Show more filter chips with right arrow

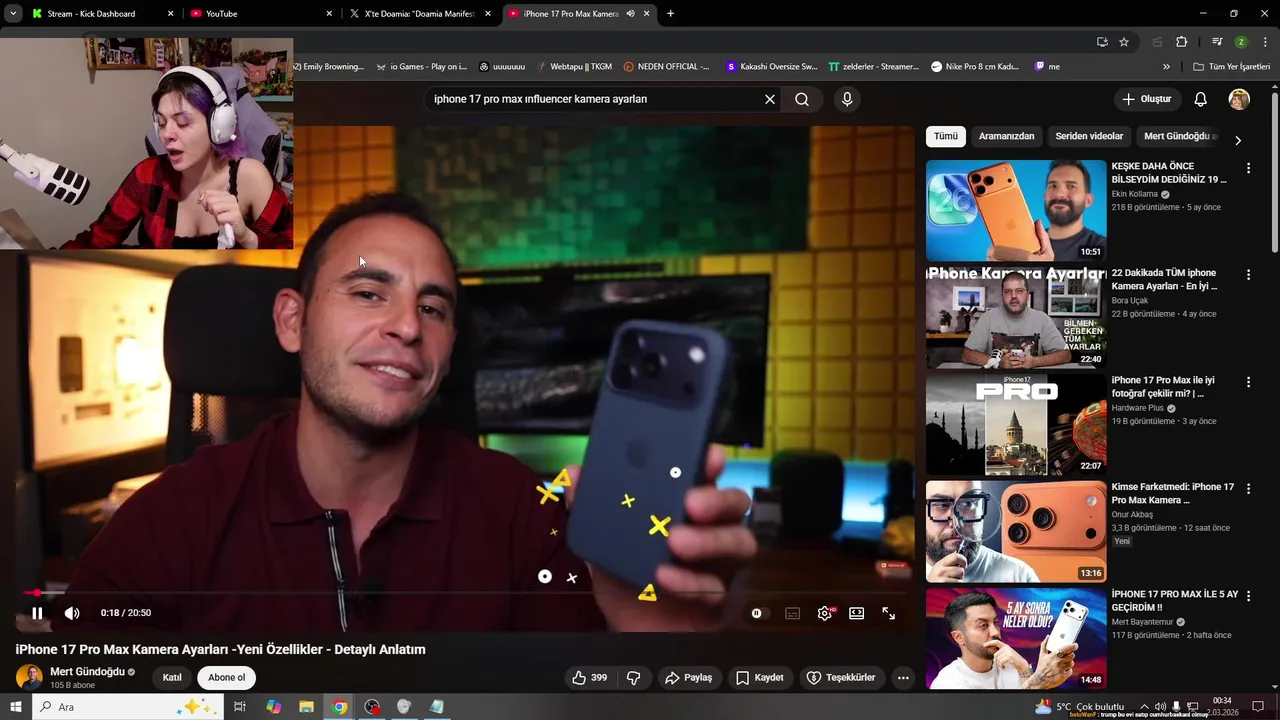[1238, 140]
